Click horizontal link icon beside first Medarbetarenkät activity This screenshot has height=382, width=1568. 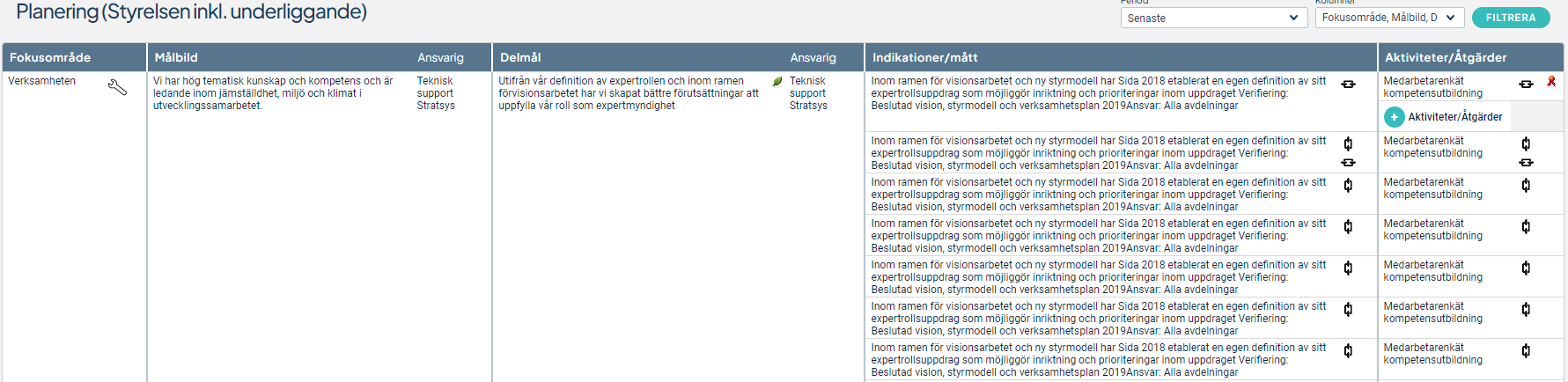point(1526,84)
